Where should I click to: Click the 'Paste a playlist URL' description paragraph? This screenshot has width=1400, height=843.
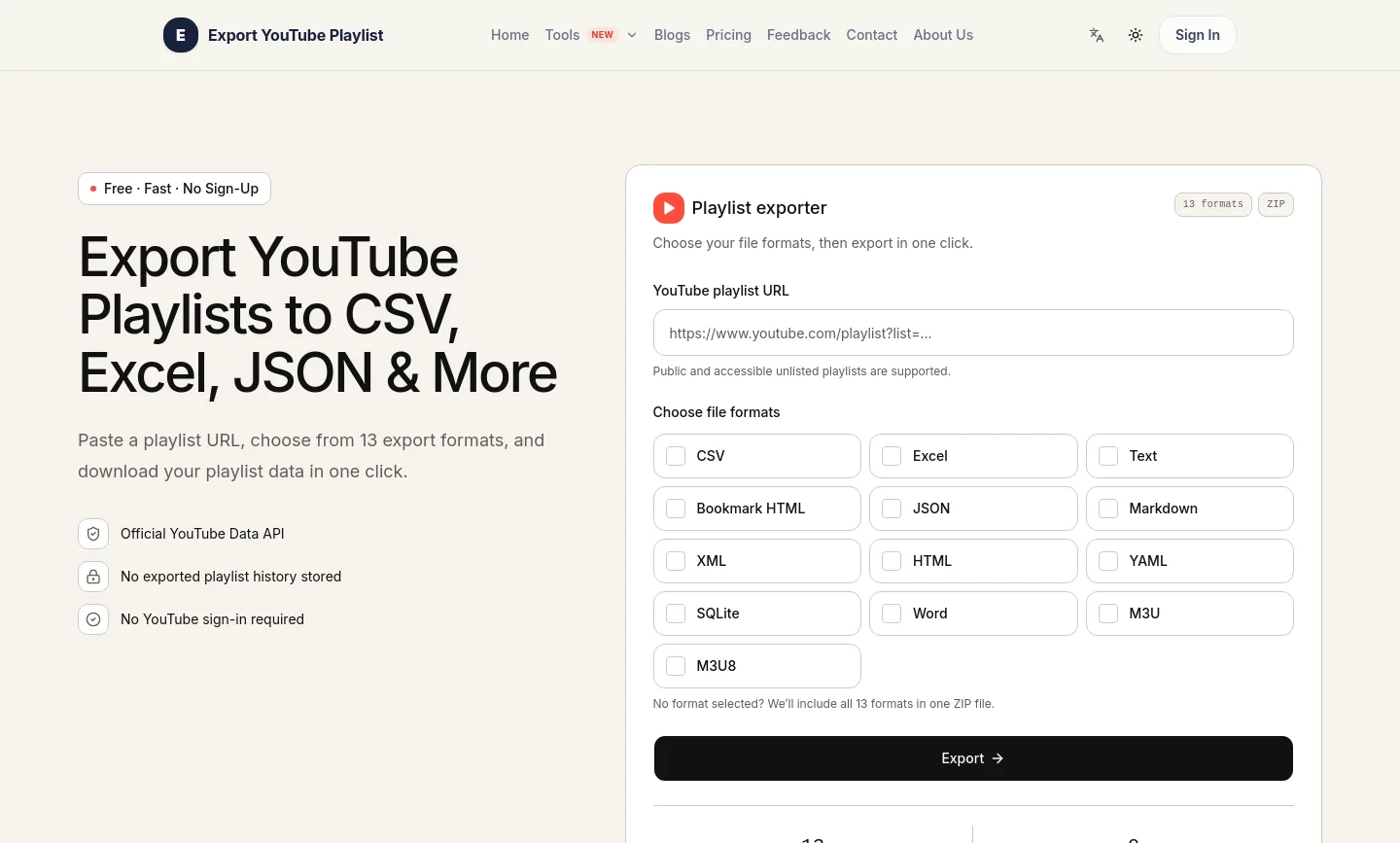click(311, 456)
